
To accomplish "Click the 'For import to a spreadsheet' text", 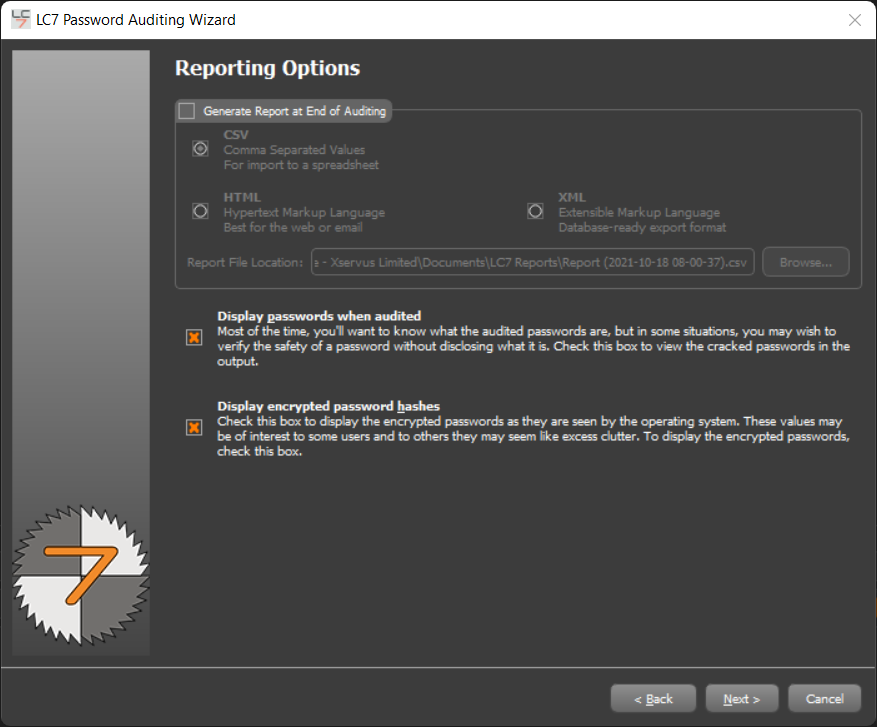I will coord(301,165).
